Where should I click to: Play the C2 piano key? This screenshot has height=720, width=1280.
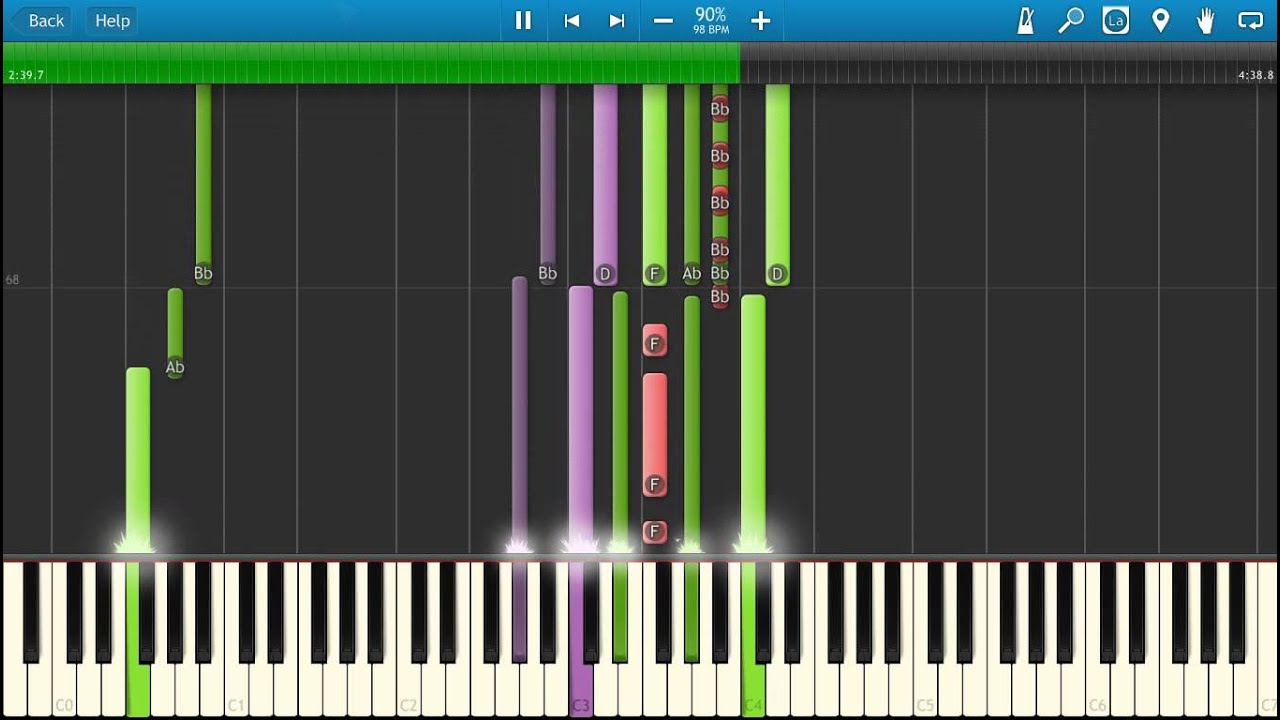click(x=408, y=690)
